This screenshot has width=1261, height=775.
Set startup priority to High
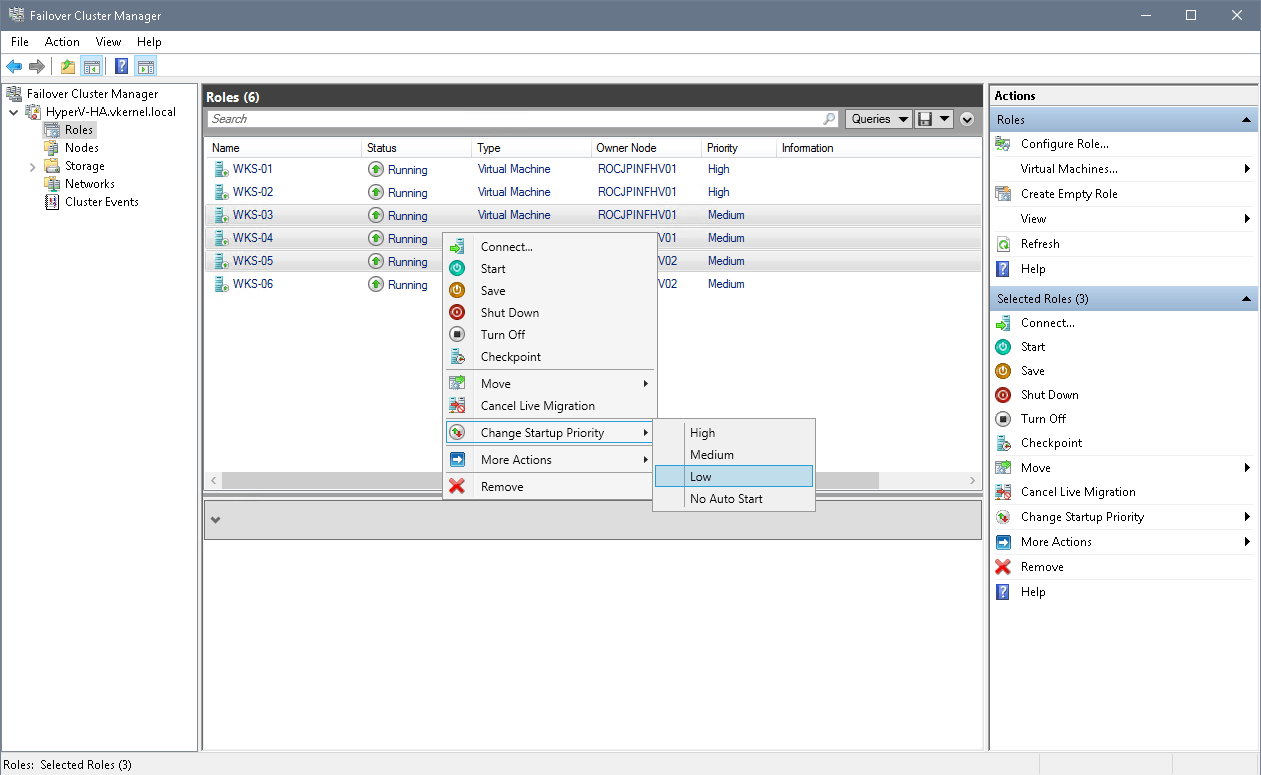point(734,433)
